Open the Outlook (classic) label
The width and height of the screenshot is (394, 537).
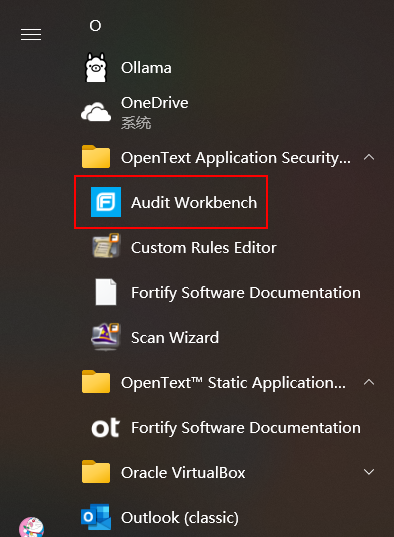click(180, 518)
